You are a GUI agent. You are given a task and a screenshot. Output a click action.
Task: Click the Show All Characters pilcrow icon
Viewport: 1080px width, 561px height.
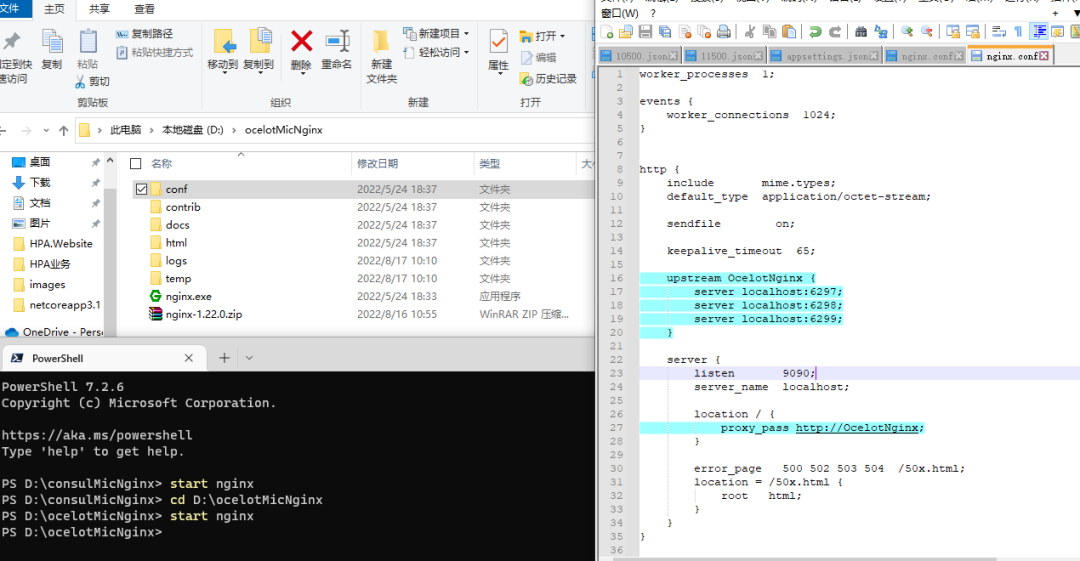pyautogui.click(x=1018, y=32)
